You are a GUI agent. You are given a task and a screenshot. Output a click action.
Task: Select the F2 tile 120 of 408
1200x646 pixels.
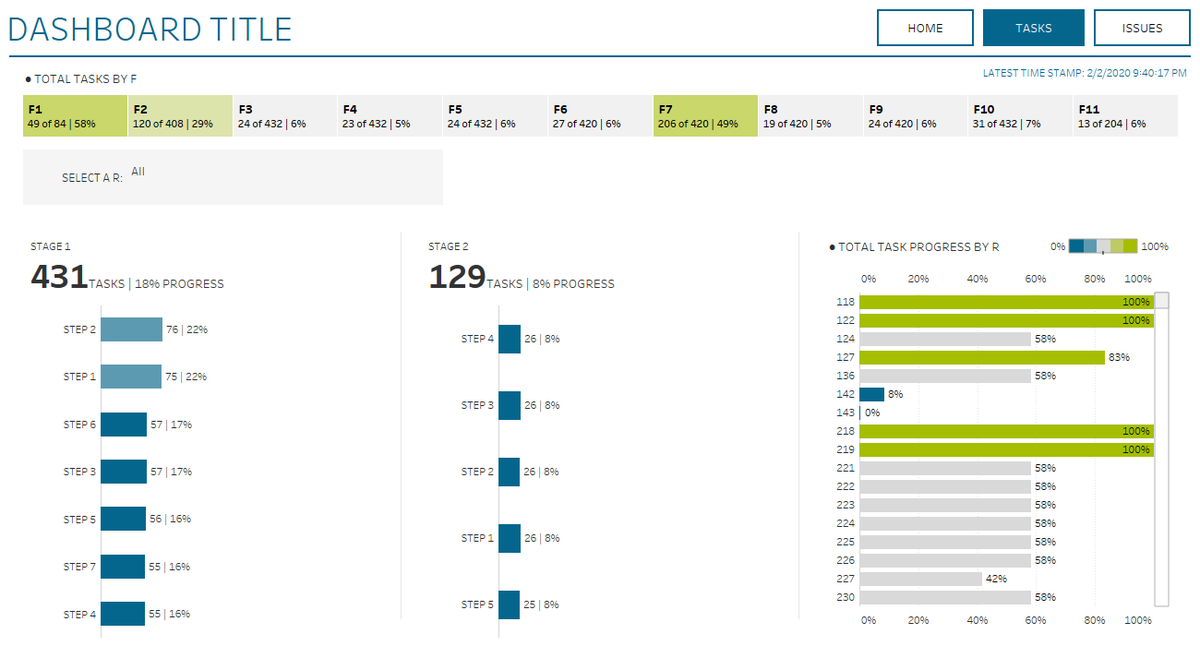pos(180,116)
